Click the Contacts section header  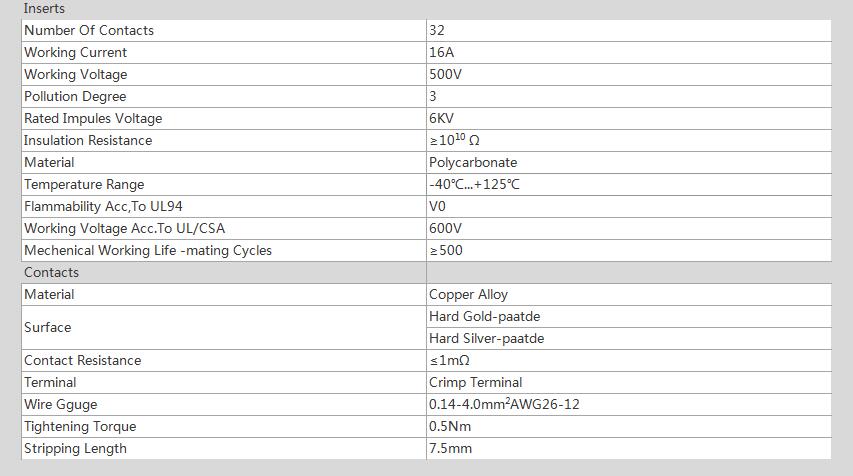(x=51, y=272)
